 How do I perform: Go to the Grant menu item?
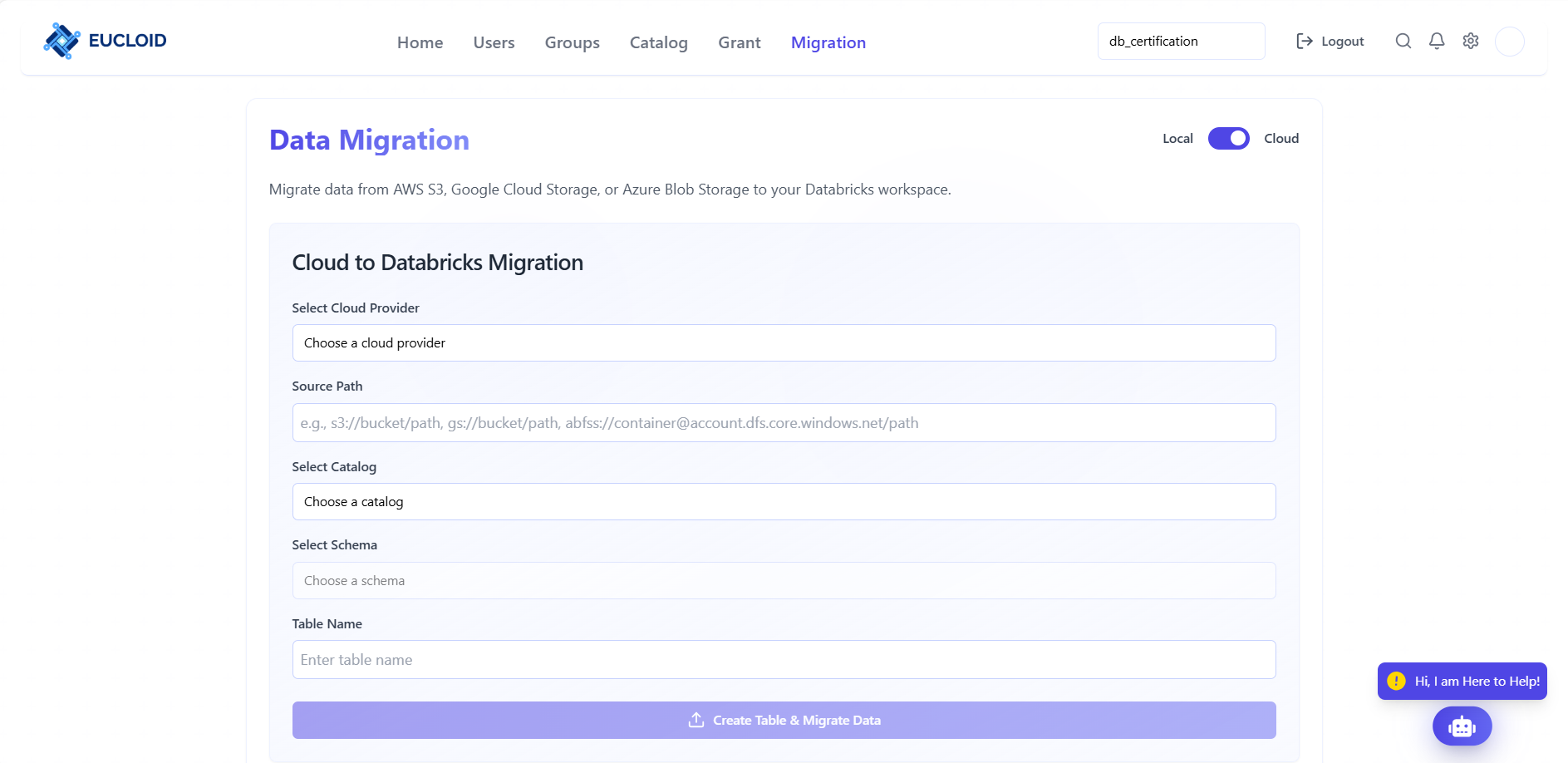(740, 42)
